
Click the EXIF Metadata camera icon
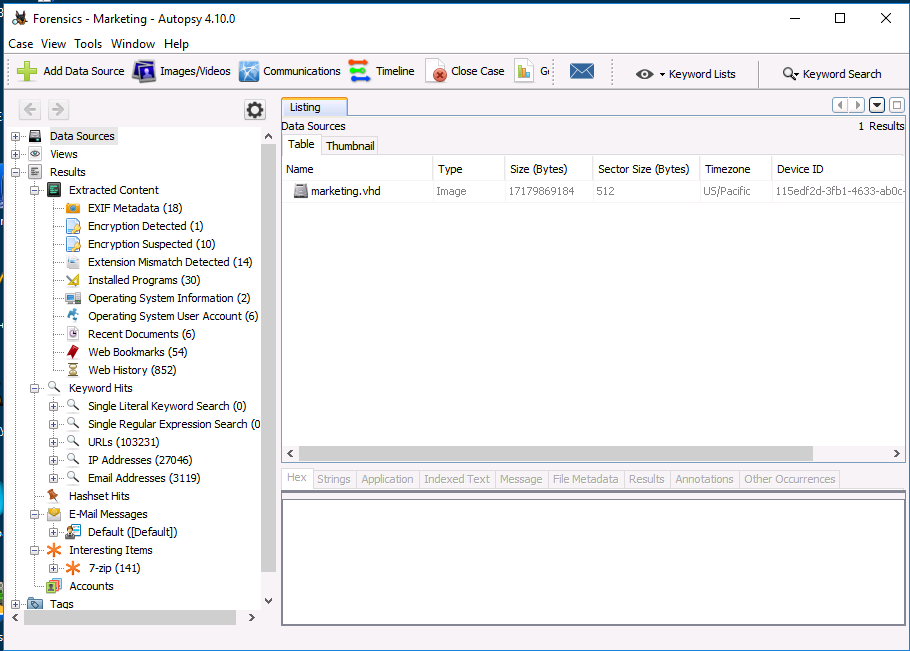point(73,208)
